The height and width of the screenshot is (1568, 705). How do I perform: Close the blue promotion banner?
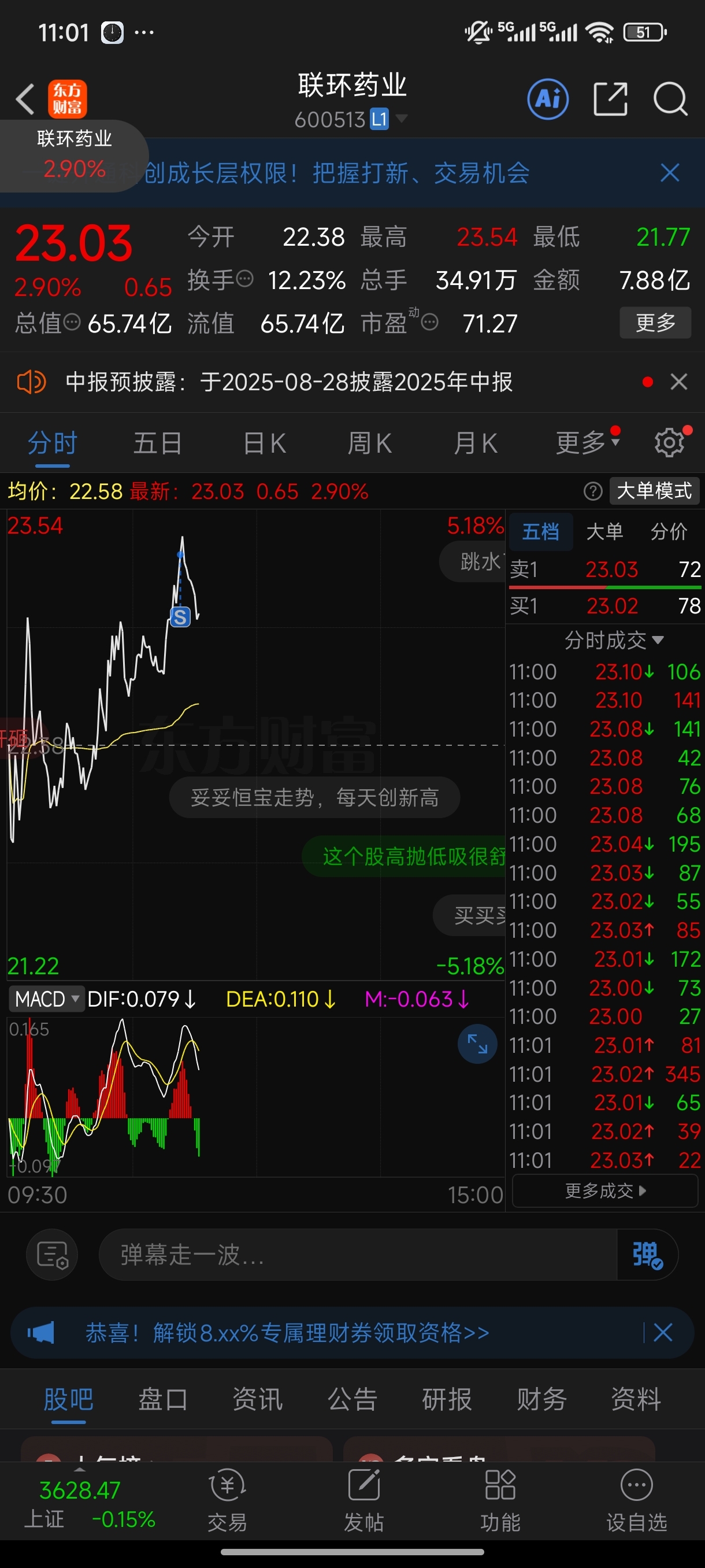coord(670,173)
